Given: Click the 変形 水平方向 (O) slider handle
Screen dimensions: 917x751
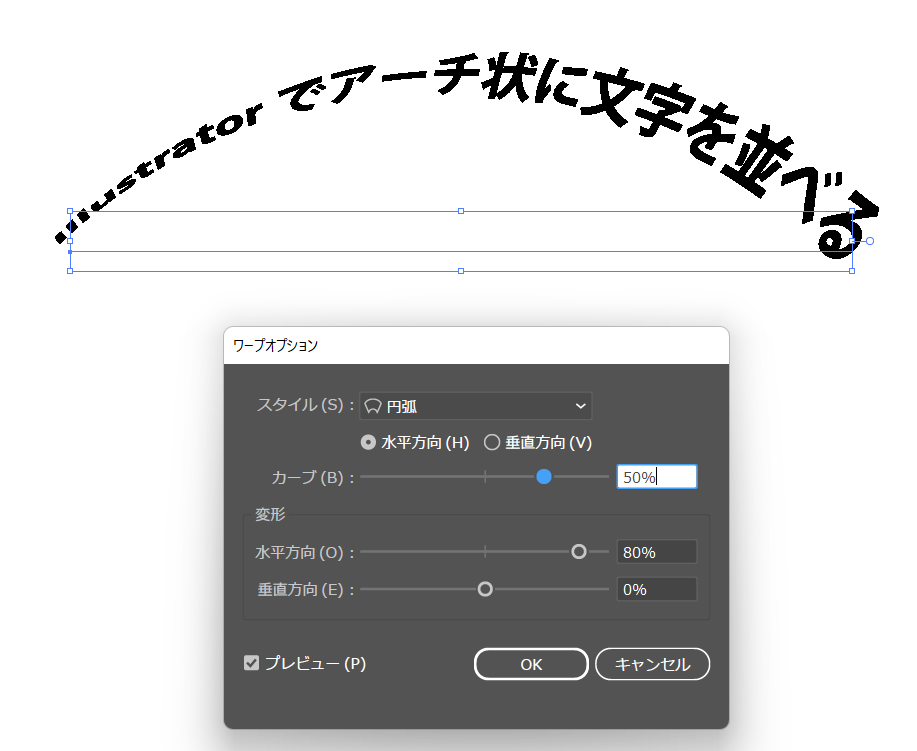Looking at the screenshot, I should pos(578,552).
